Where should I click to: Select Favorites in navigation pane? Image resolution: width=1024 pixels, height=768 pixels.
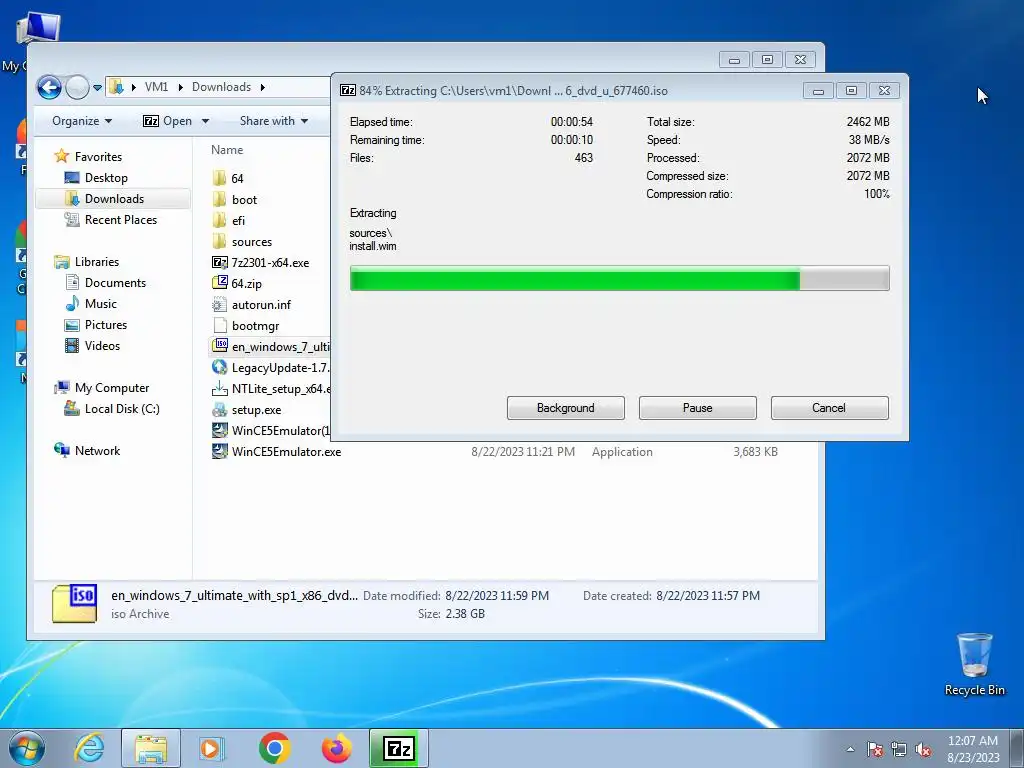pos(98,157)
